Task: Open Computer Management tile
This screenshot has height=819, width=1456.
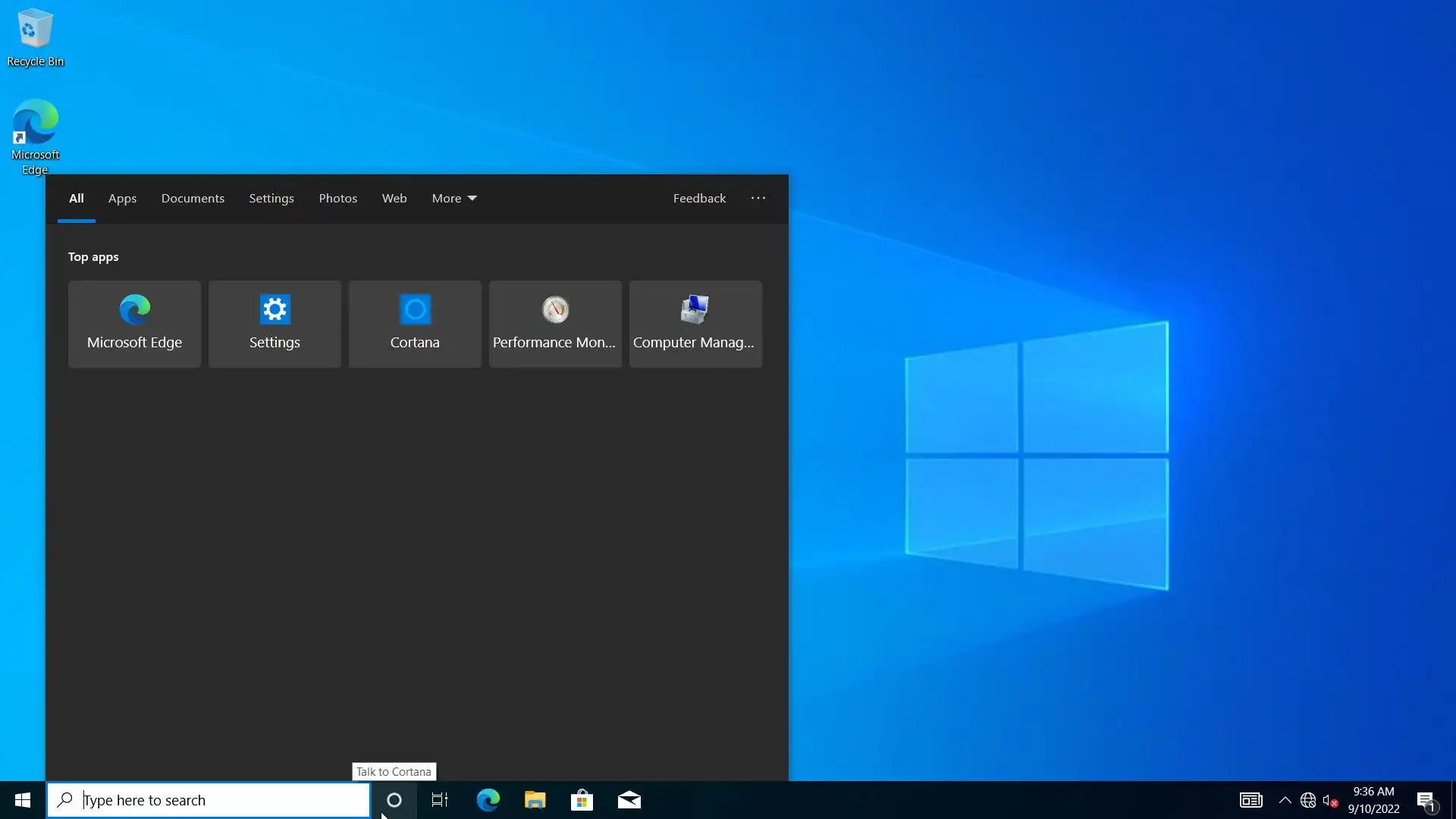Action: pyautogui.click(x=695, y=324)
